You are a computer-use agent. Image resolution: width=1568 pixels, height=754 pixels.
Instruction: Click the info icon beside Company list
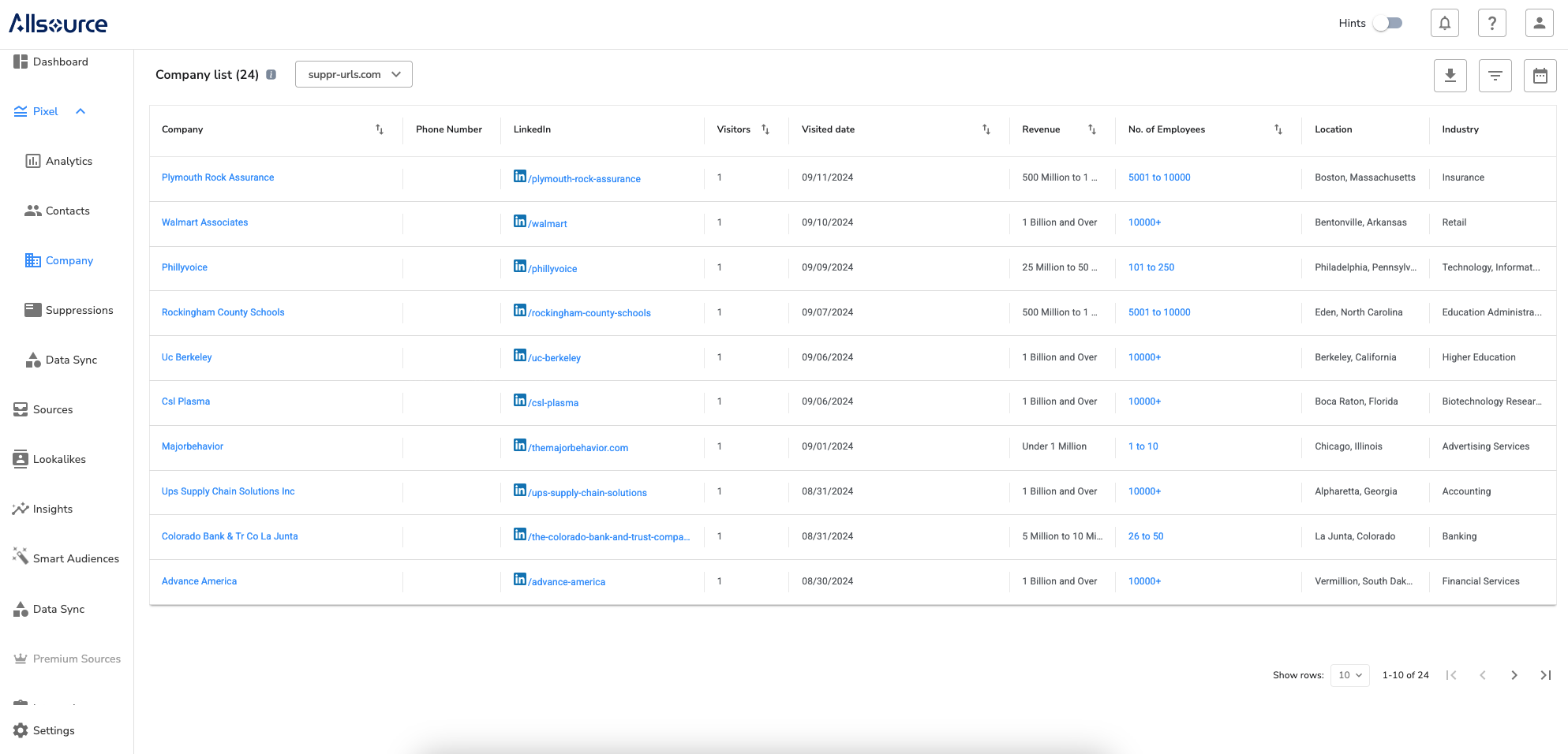coord(271,75)
